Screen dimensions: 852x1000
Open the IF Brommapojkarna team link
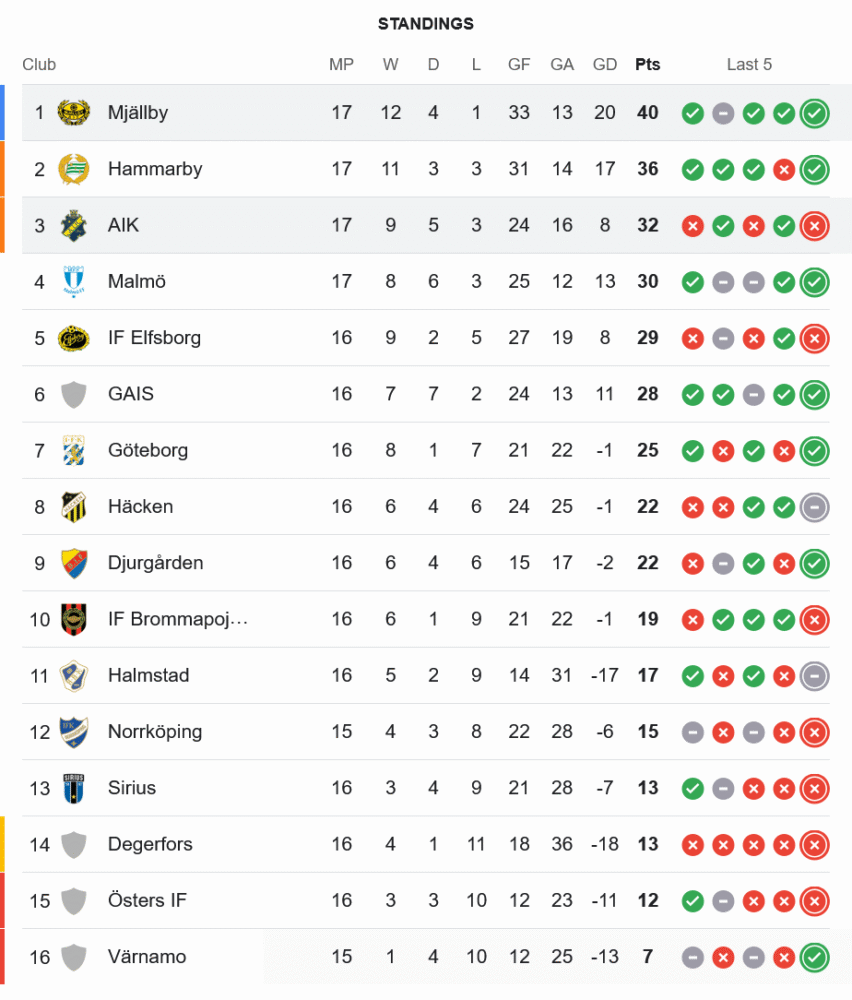pos(177,619)
